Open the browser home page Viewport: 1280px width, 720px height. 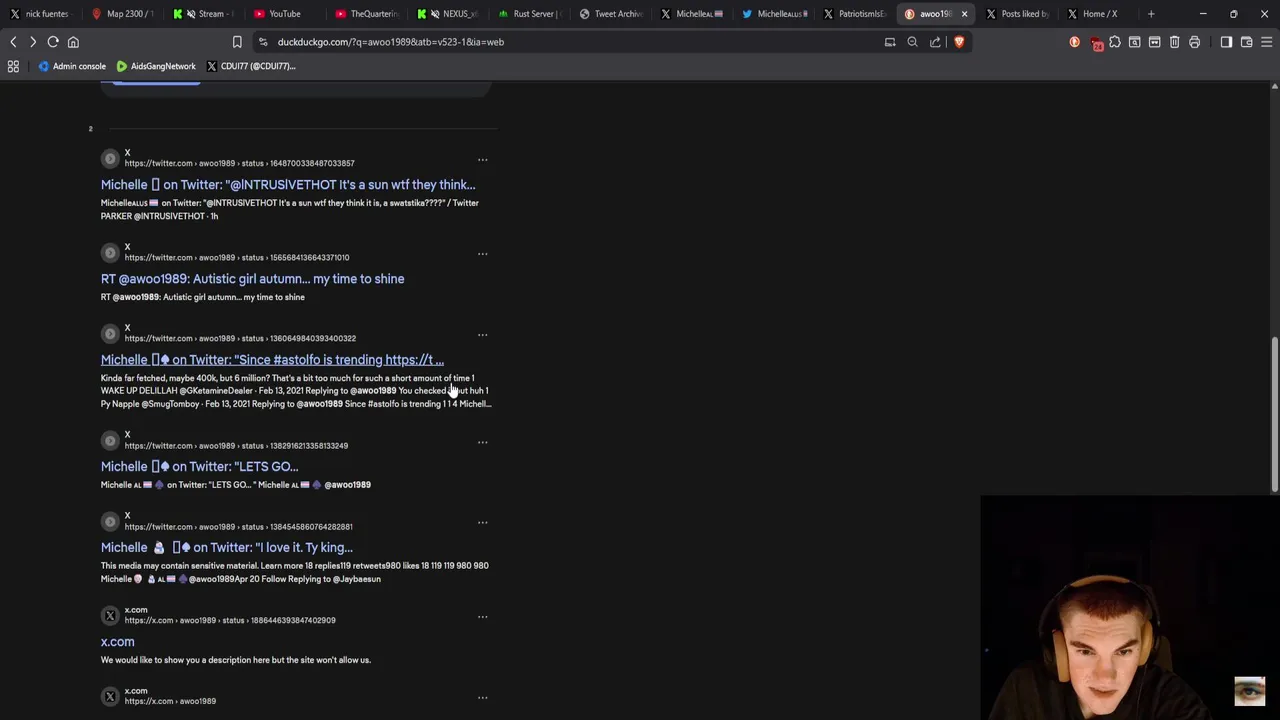[x=73, y=42]
